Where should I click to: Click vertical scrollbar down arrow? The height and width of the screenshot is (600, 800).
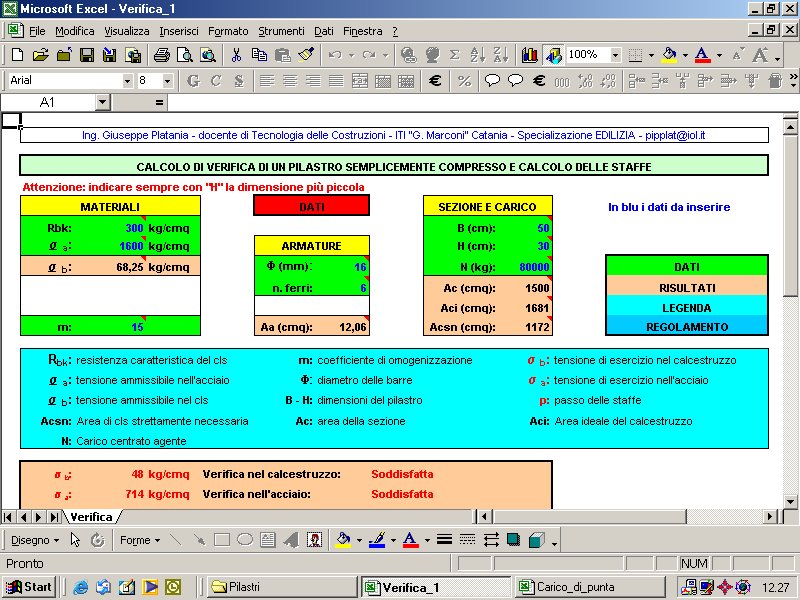coord(790,502)
